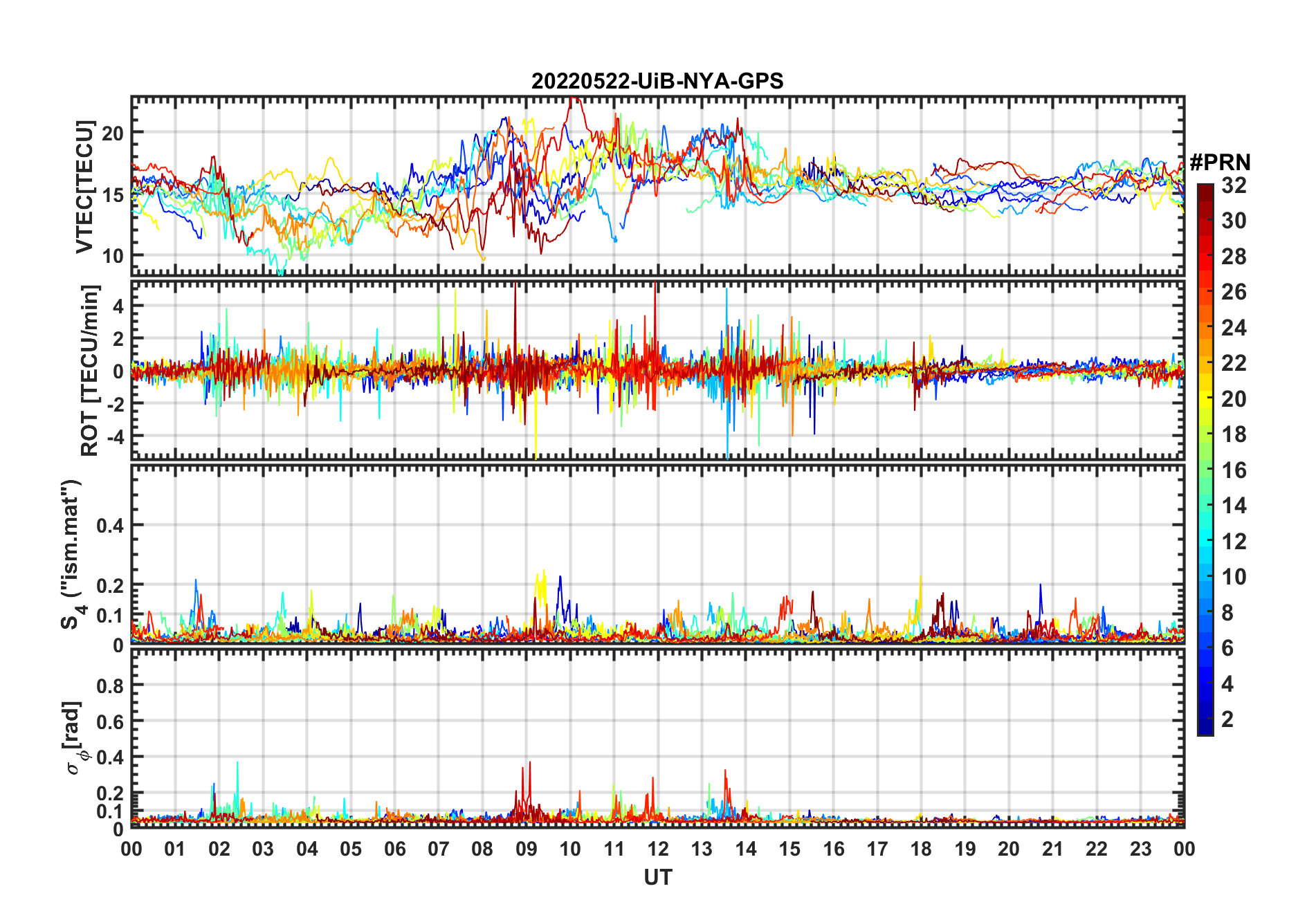The width and height of the screenshot is (1316, 920).
Task: Select x-axis hour tick label 17
Action: (877, 849)
